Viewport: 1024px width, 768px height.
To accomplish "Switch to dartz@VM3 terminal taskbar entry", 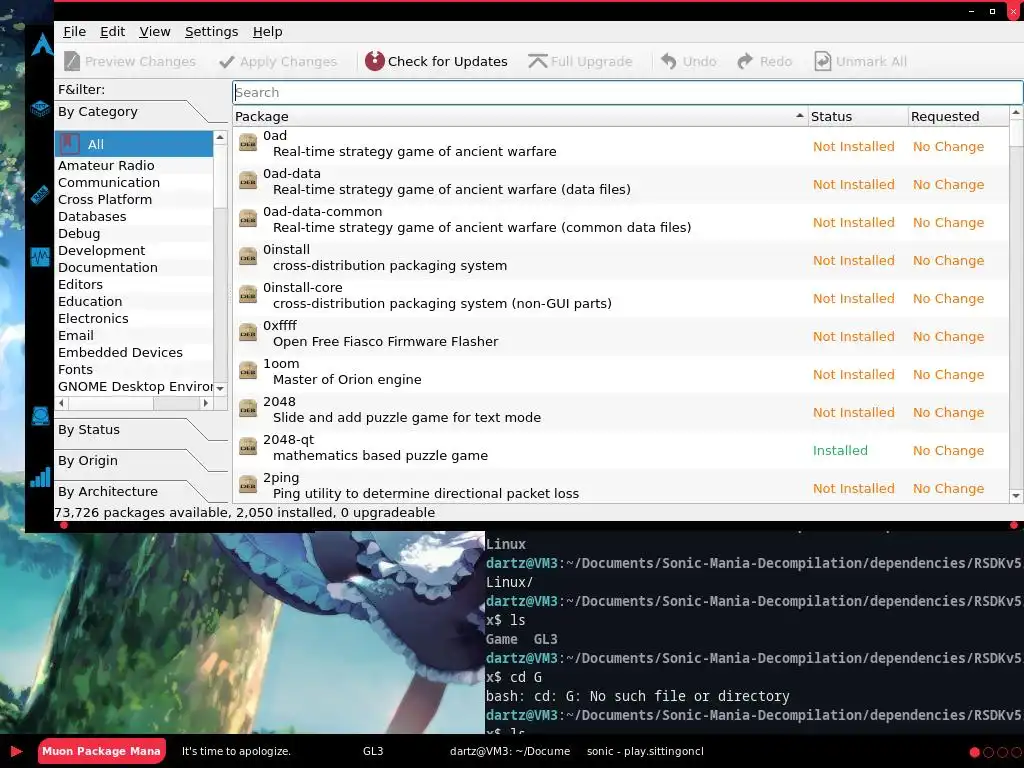I will (x=509, y=751).
